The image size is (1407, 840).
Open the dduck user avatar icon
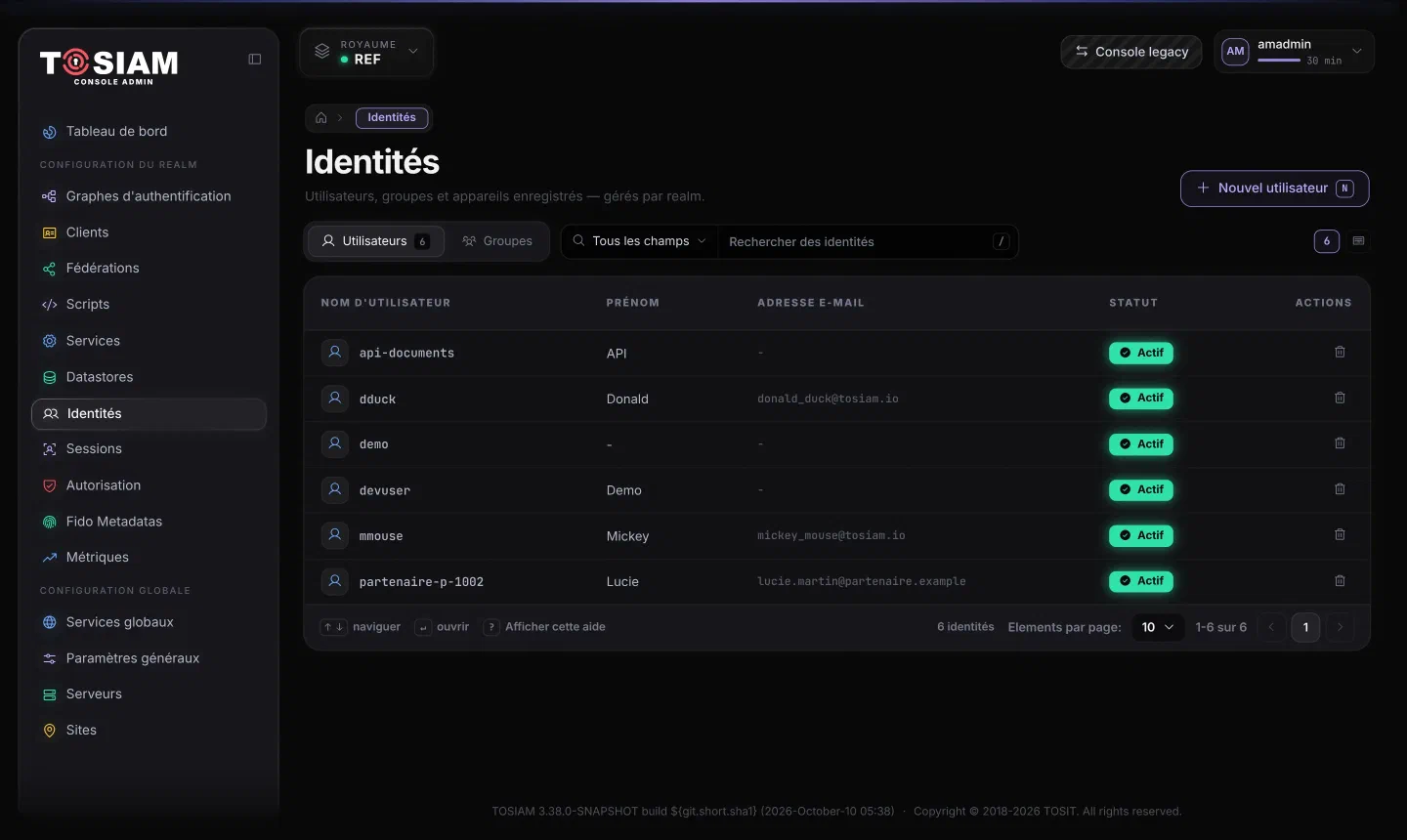[335, 398]
